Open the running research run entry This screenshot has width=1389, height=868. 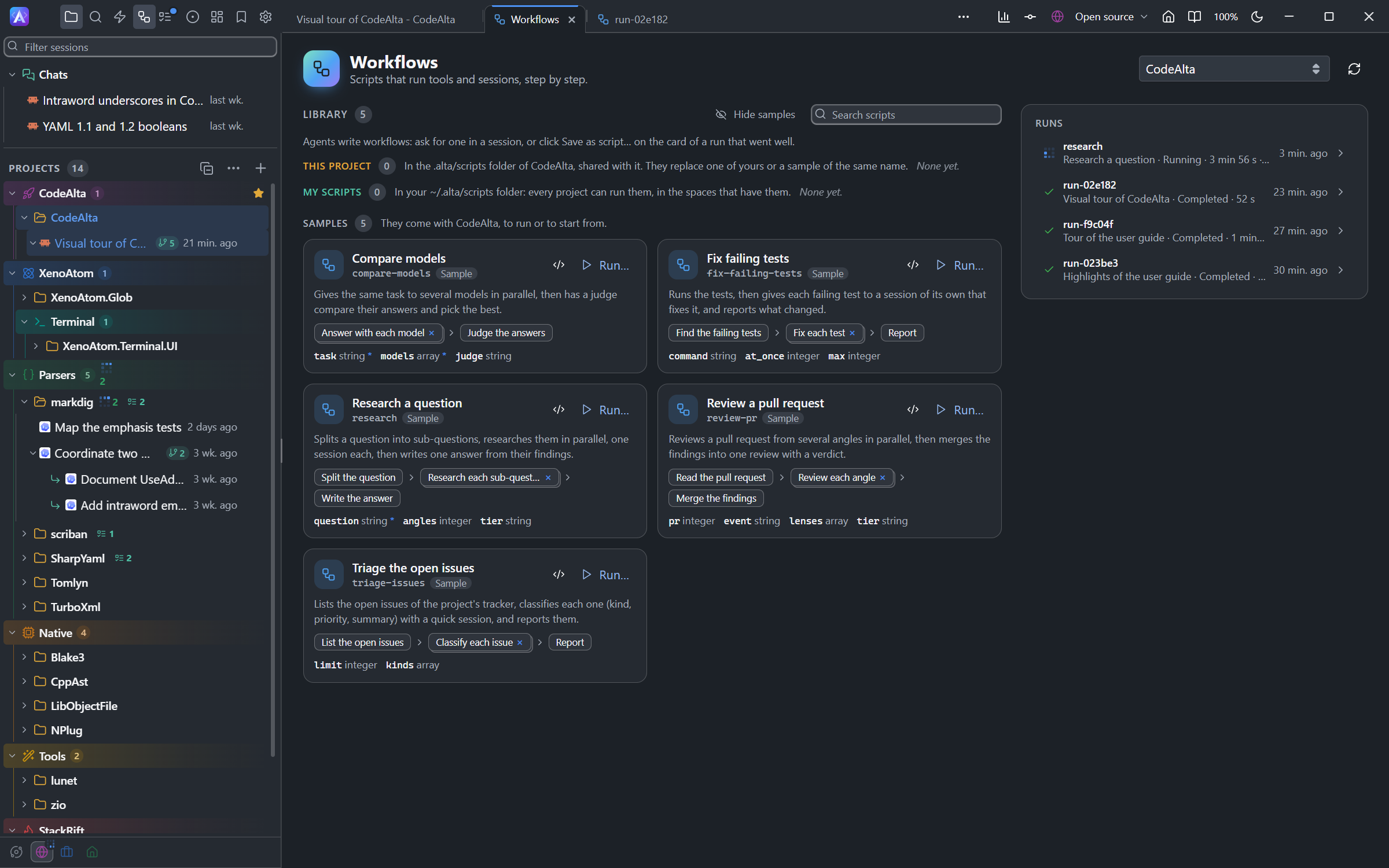[1195, 153]
